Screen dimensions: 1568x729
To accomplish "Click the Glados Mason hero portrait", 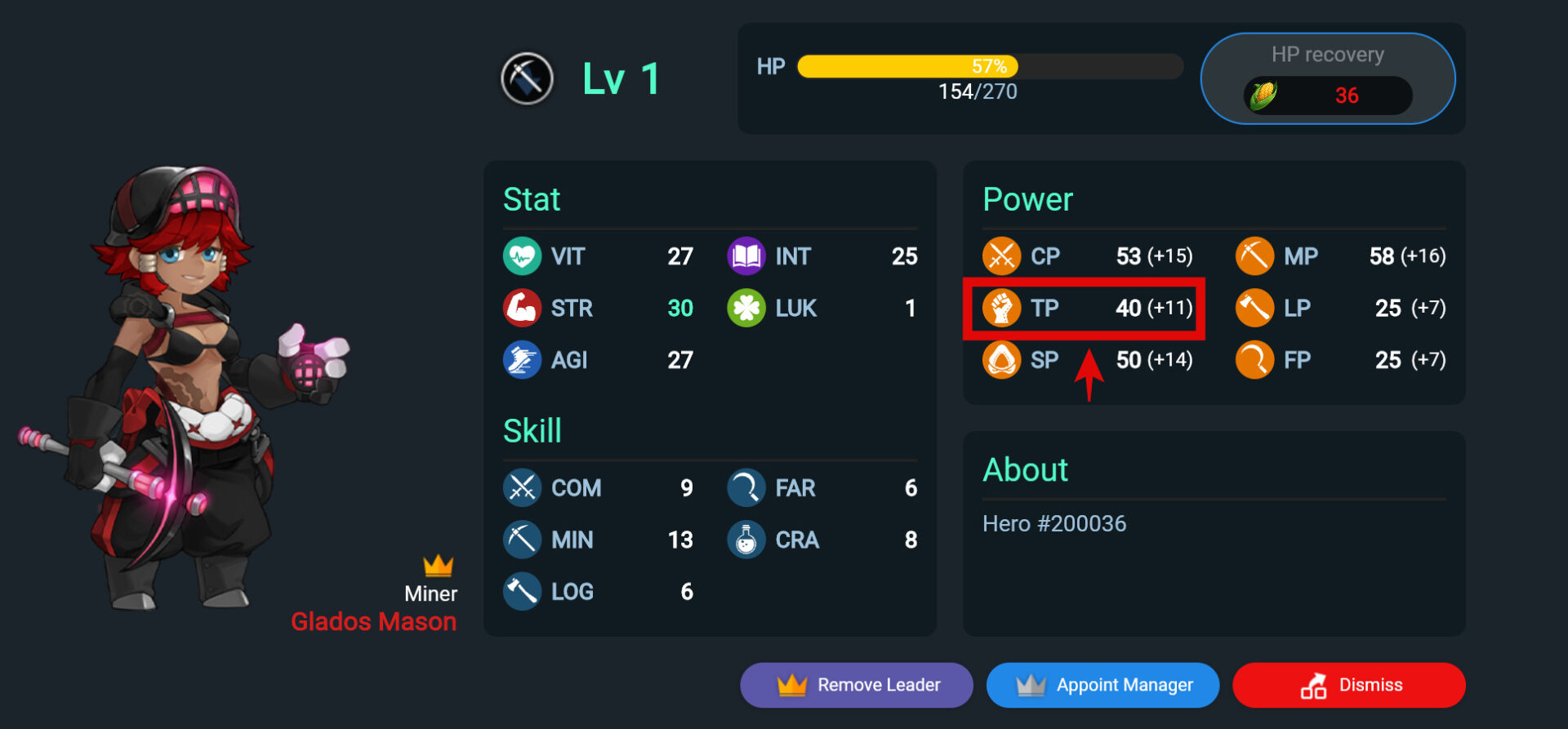I will tap(186, 388).
